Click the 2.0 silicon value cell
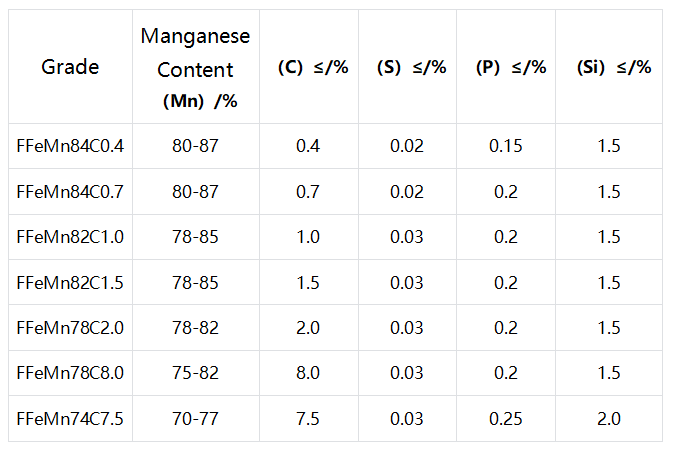Image resolution: width=675 pixels, height=453 pixels. (609, 419)
